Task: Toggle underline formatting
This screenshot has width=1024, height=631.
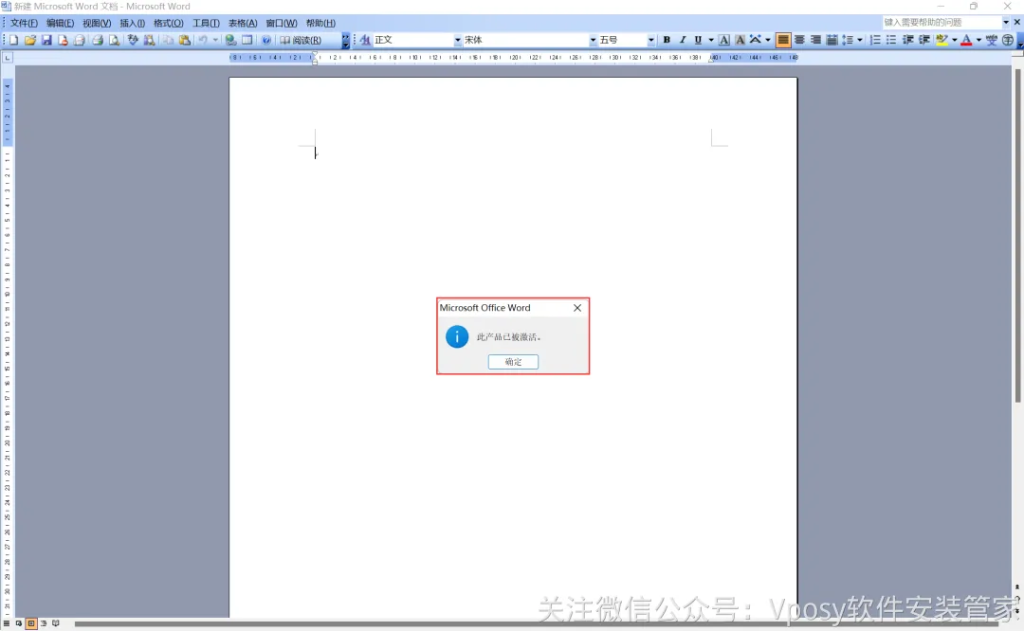Action: [x=698, y=40]
